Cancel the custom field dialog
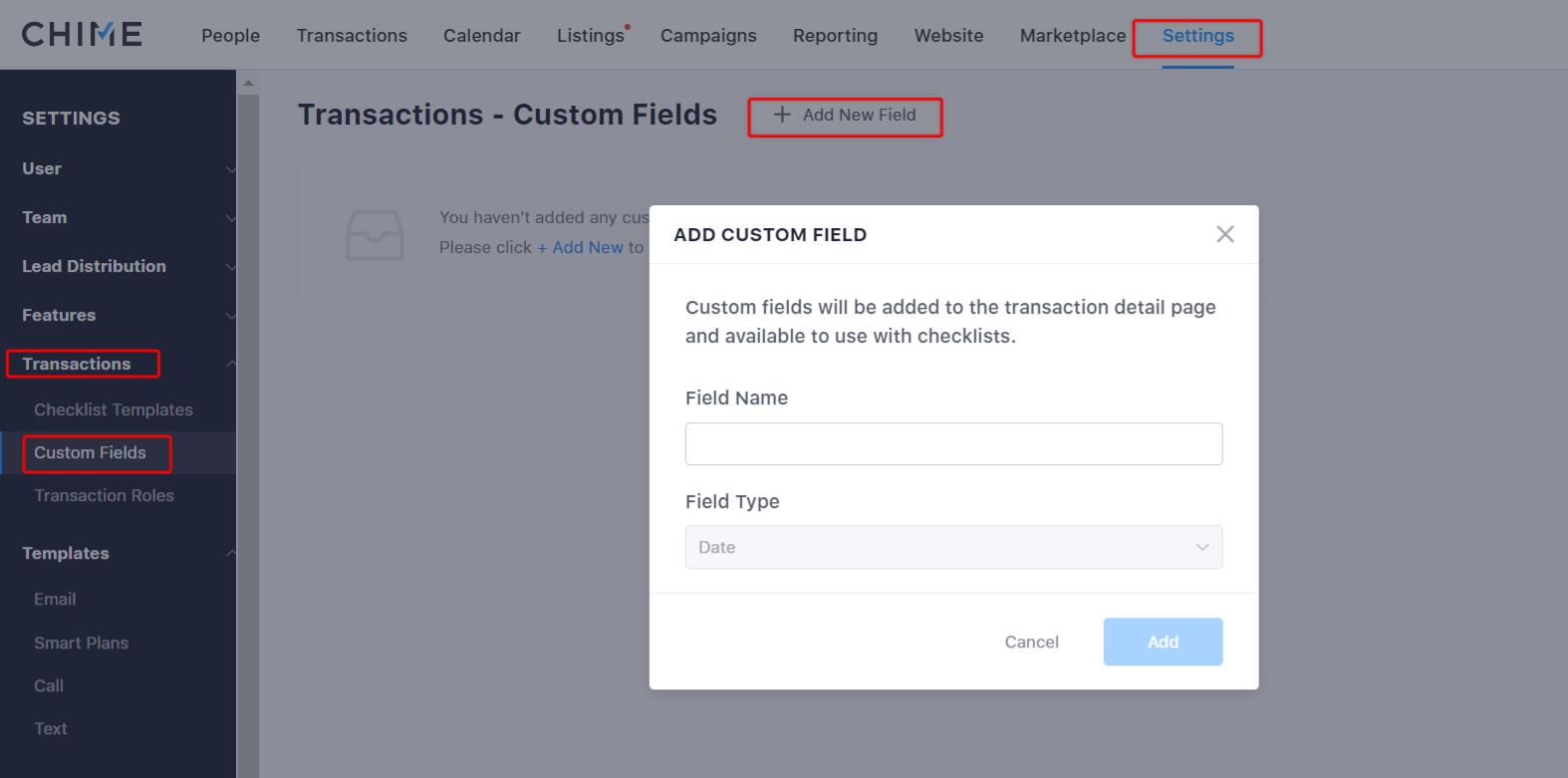This screenshot has height=778, width=1568. 1031,642
